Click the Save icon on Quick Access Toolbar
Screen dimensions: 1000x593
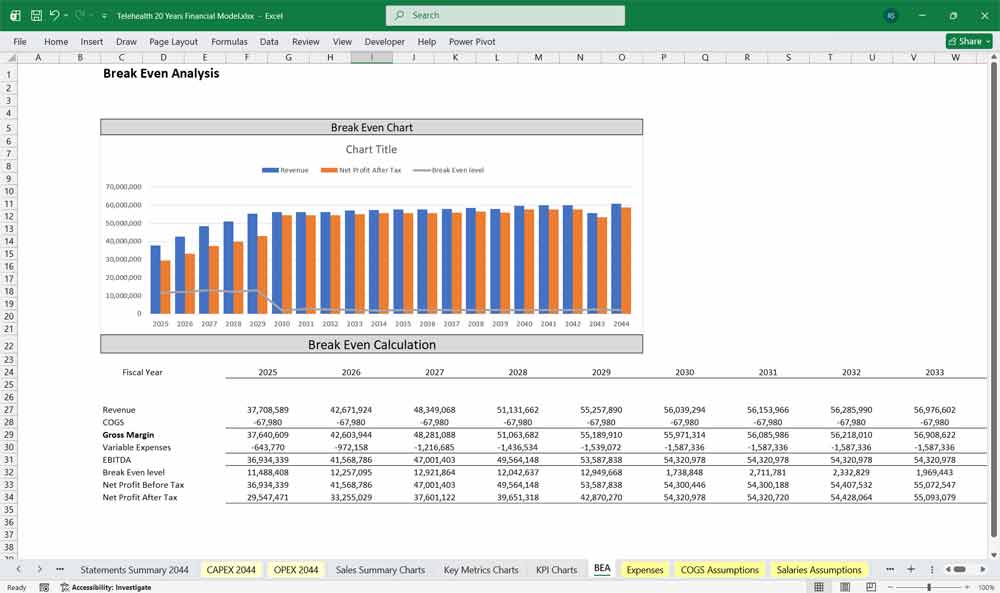pos(36,14)
